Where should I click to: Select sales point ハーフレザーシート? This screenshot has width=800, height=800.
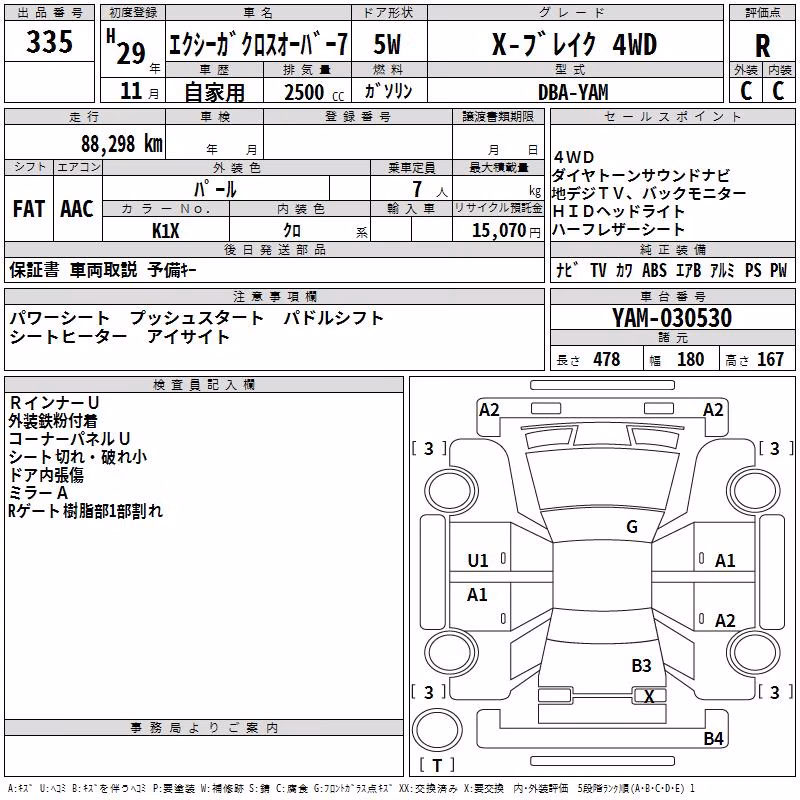618,229
